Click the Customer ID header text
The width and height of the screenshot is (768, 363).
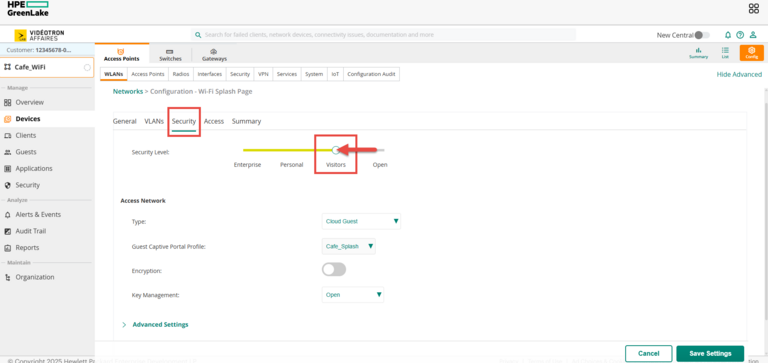39,50
